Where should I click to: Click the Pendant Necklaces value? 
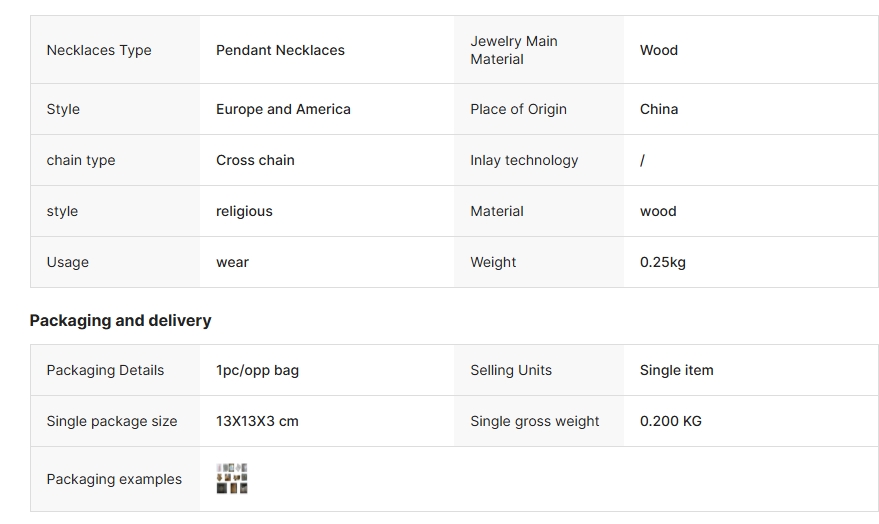tap(280, 50)
